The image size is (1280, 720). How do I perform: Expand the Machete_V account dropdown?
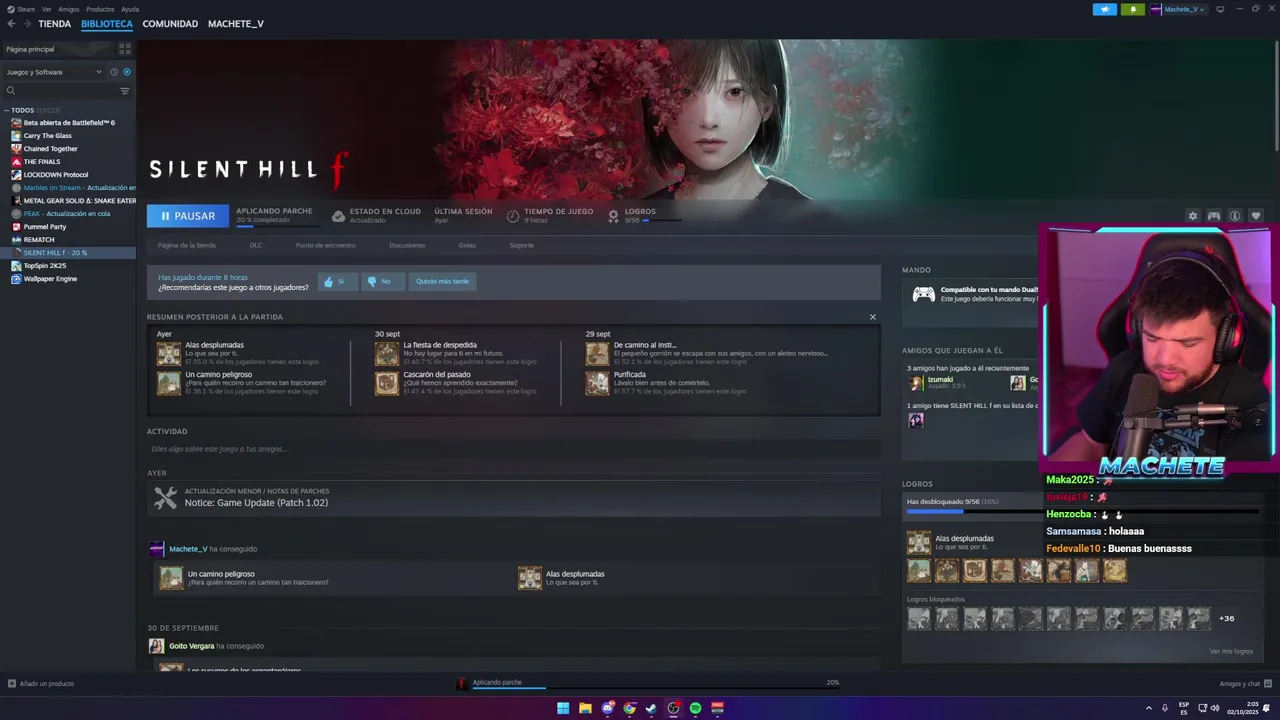coord(1178,9)
